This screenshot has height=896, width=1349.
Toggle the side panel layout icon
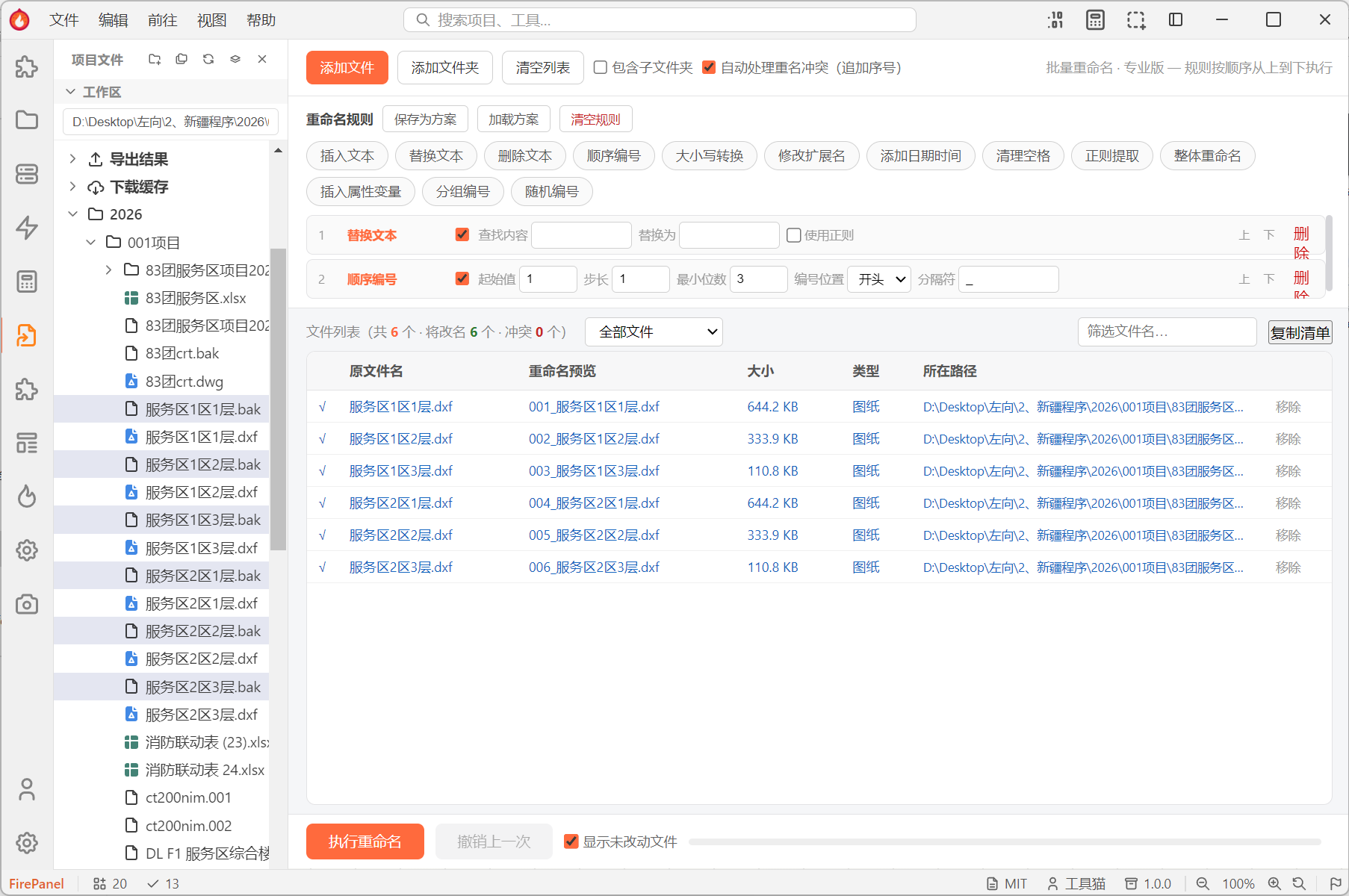[1176, 20]
